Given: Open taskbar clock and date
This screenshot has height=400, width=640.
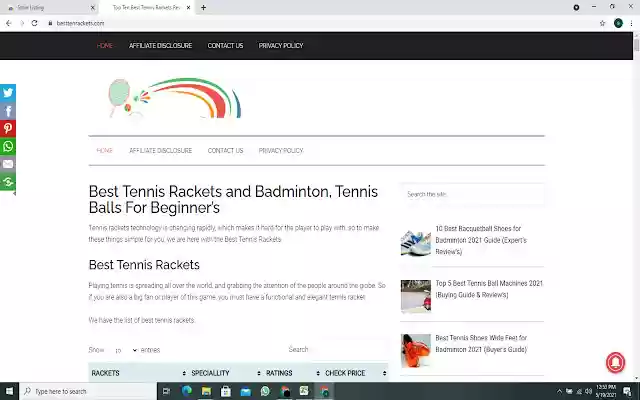Looking at the screenshot, I should [x=606, y=391].
